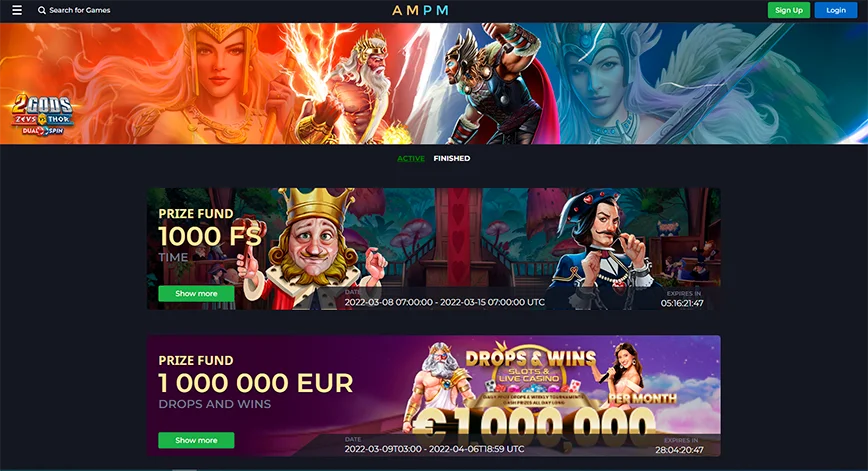The width and height of the screenshot is (868, 471).
Task: Click the crowned king character image
Action: (313, 249)
